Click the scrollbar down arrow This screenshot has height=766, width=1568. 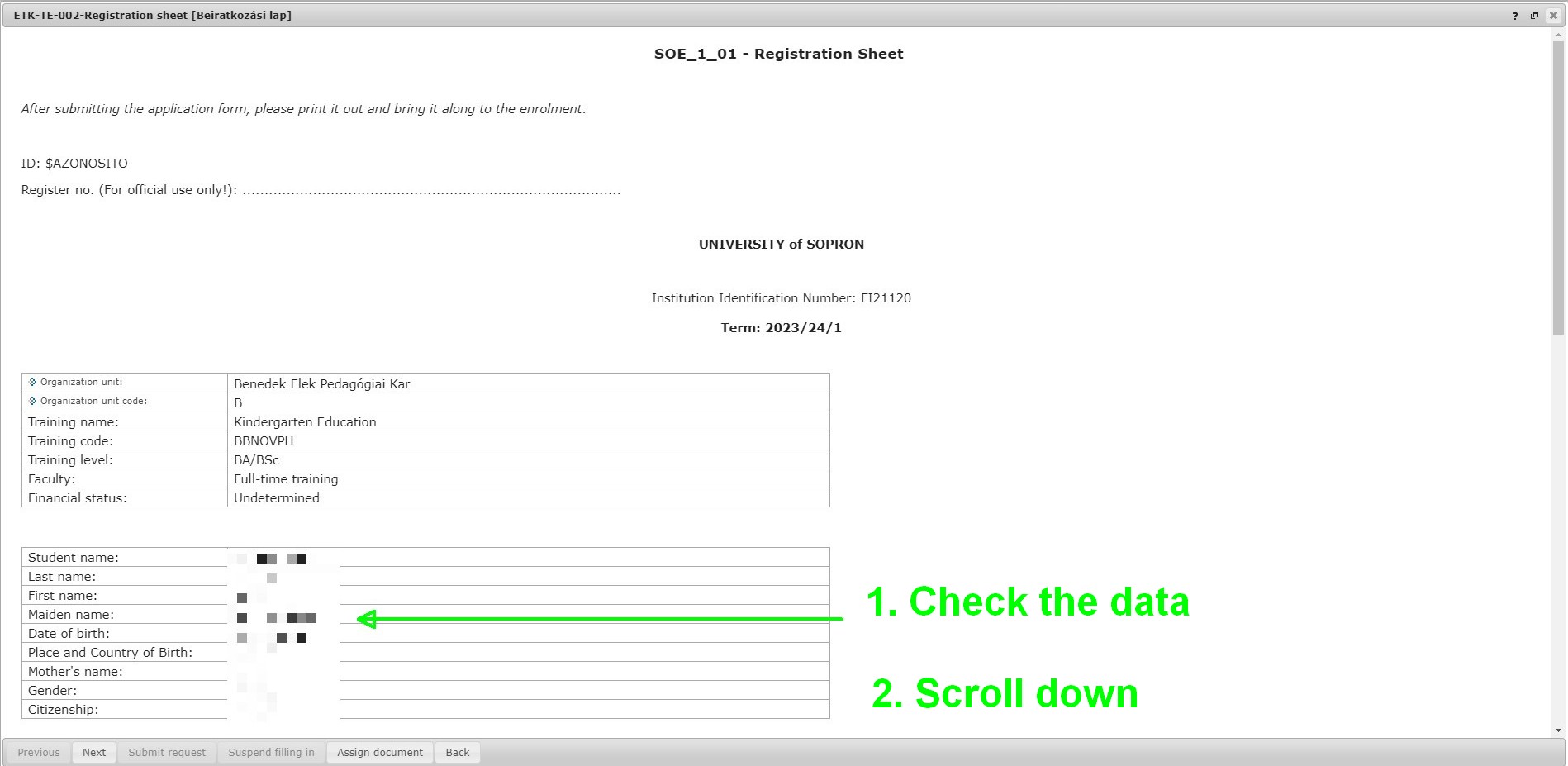(x=1558, y=730)
